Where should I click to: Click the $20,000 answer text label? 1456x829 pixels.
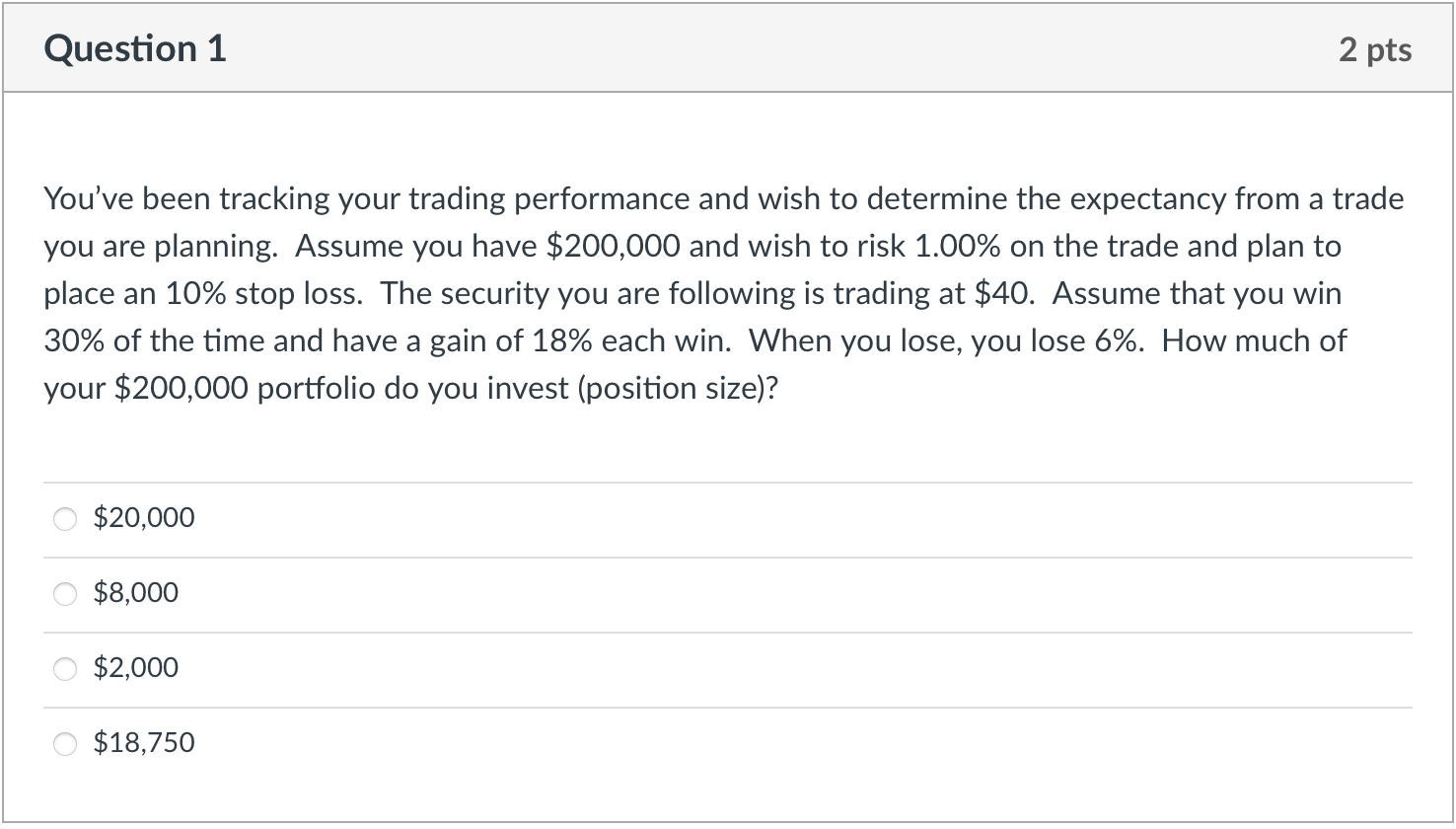coord(144,516)
